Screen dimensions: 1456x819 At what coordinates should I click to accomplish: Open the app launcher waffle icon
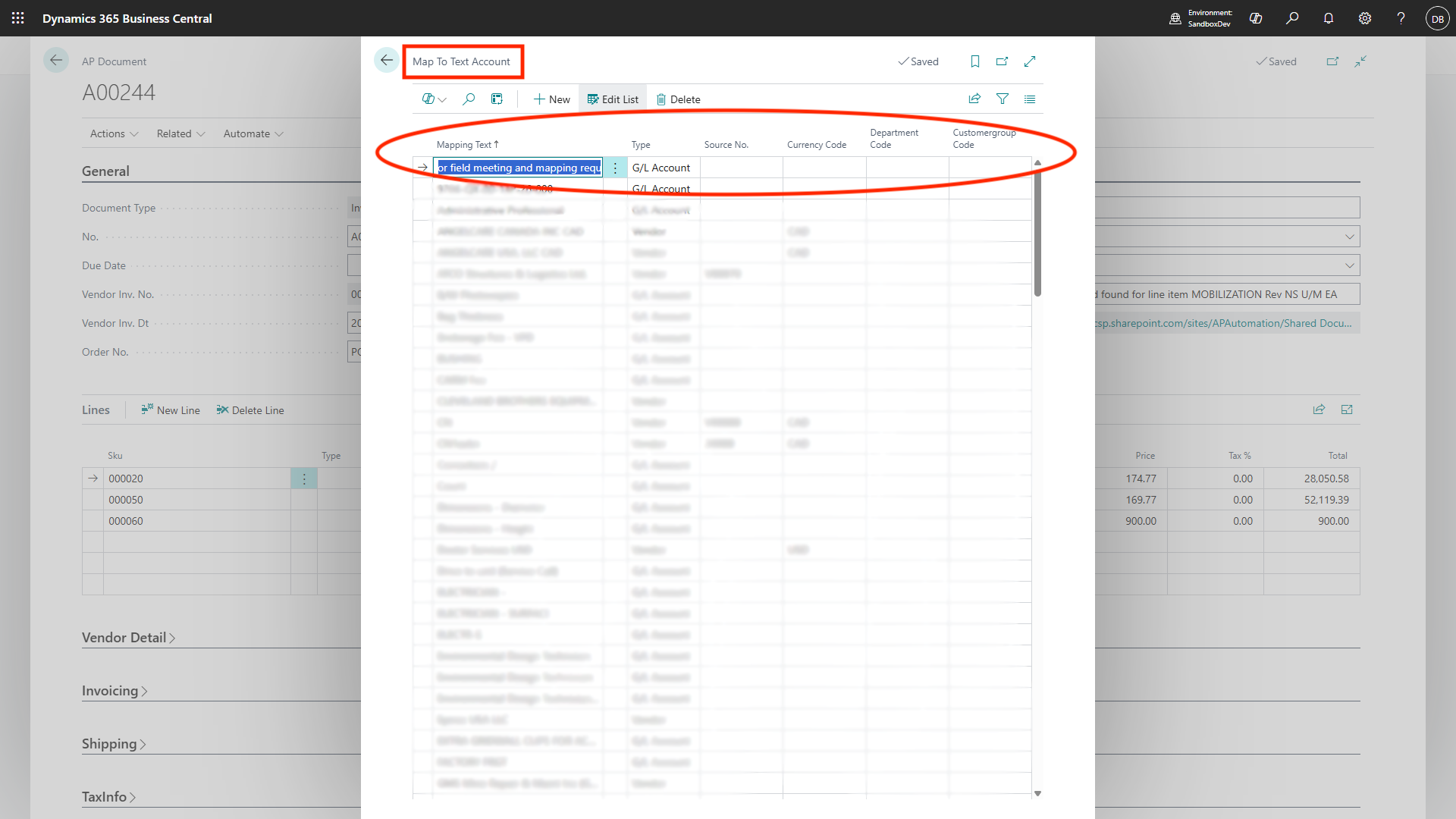coord(18,18)
